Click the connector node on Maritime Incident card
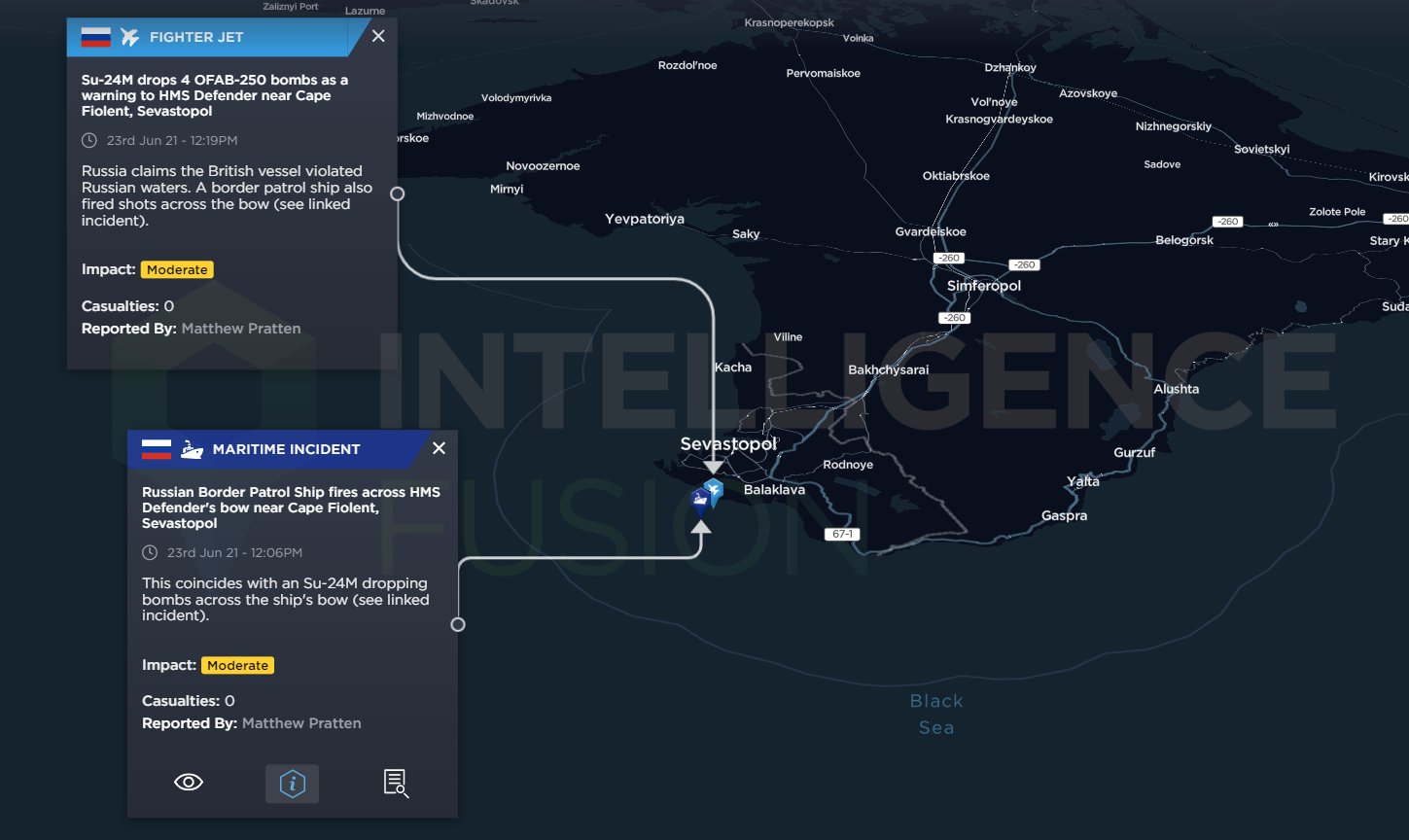This screenshot has width=1409, height=840. (458, 624)
